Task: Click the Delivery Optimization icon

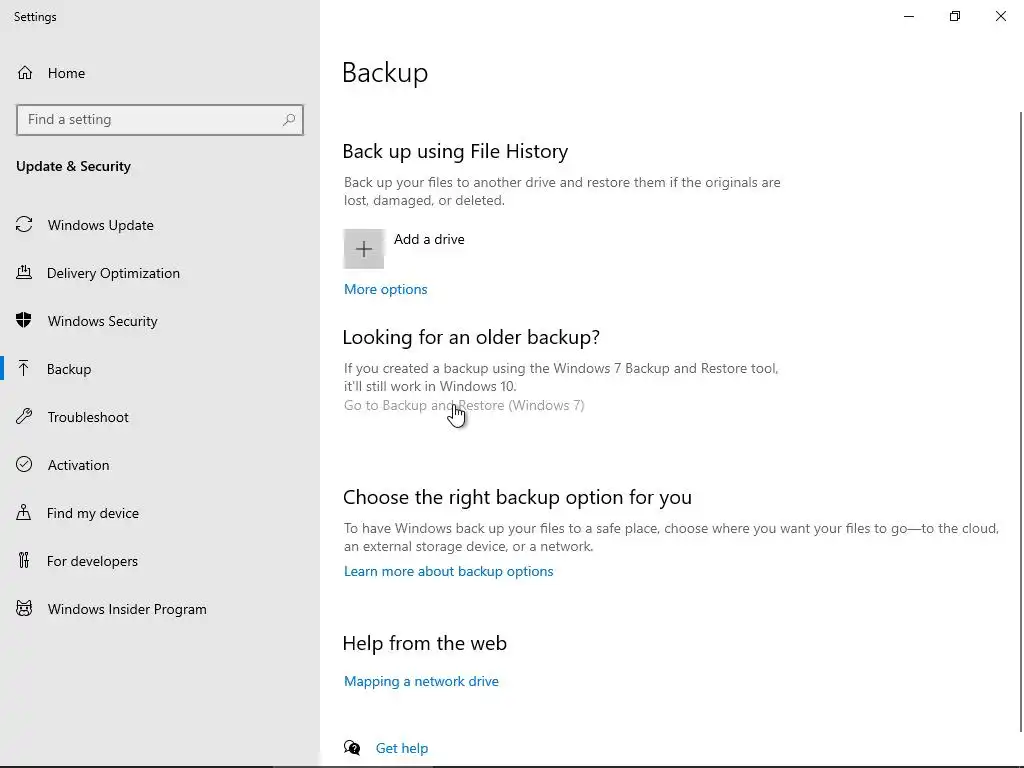Action: pos(25,273)
